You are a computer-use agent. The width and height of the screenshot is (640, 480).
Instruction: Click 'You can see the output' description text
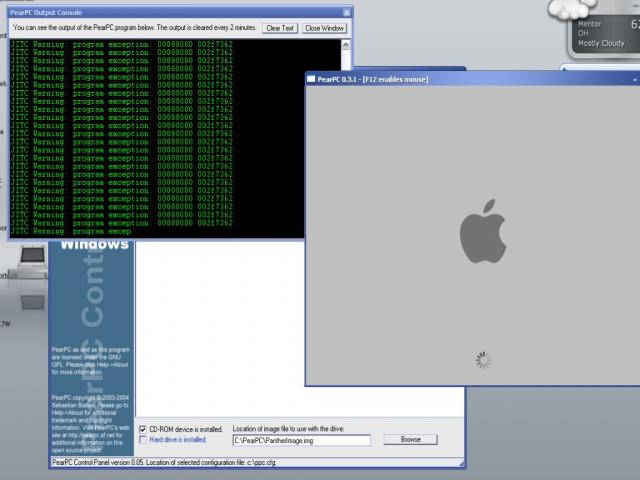click(134, 28)
